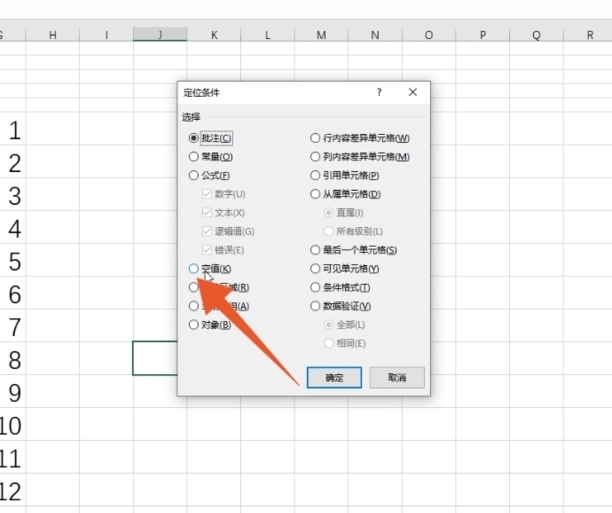Viewport: 612px width, 513px height.
Task: Choose the 引用单元格 radio option
Action: click(x=315, y=175)
